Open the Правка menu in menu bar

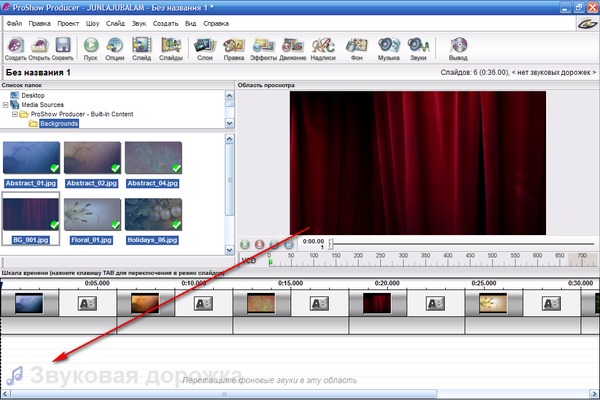tap(39, 23)
